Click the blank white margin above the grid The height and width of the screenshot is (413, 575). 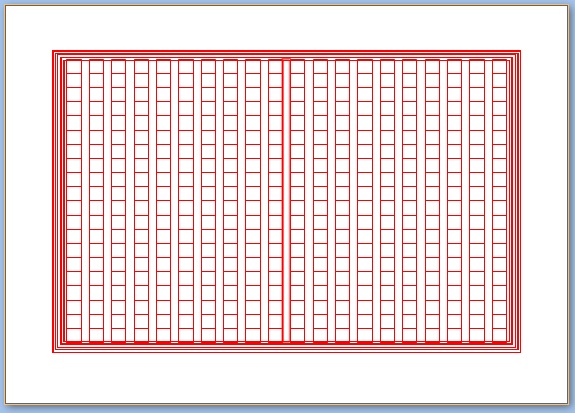pos(286,28)
